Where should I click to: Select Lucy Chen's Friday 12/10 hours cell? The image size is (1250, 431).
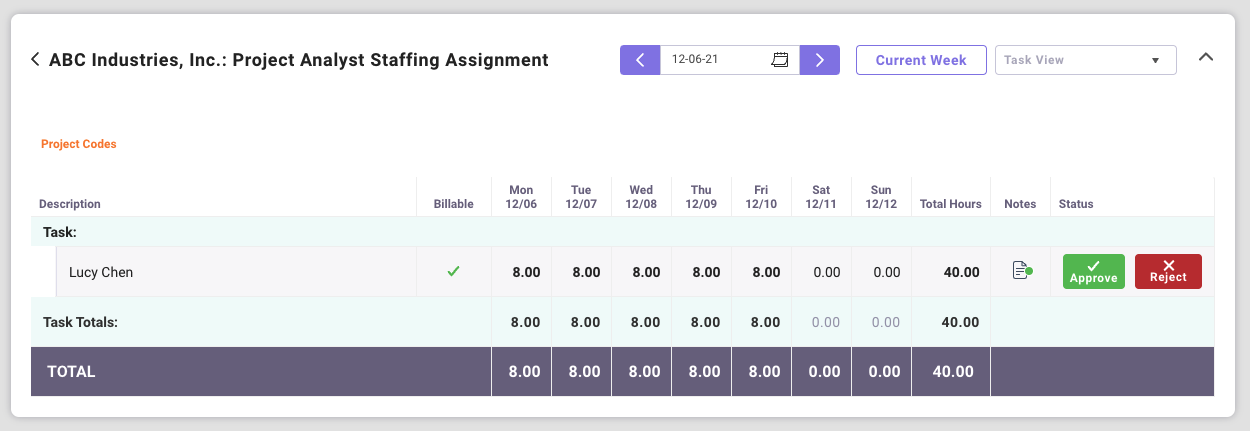pos(765,272)
